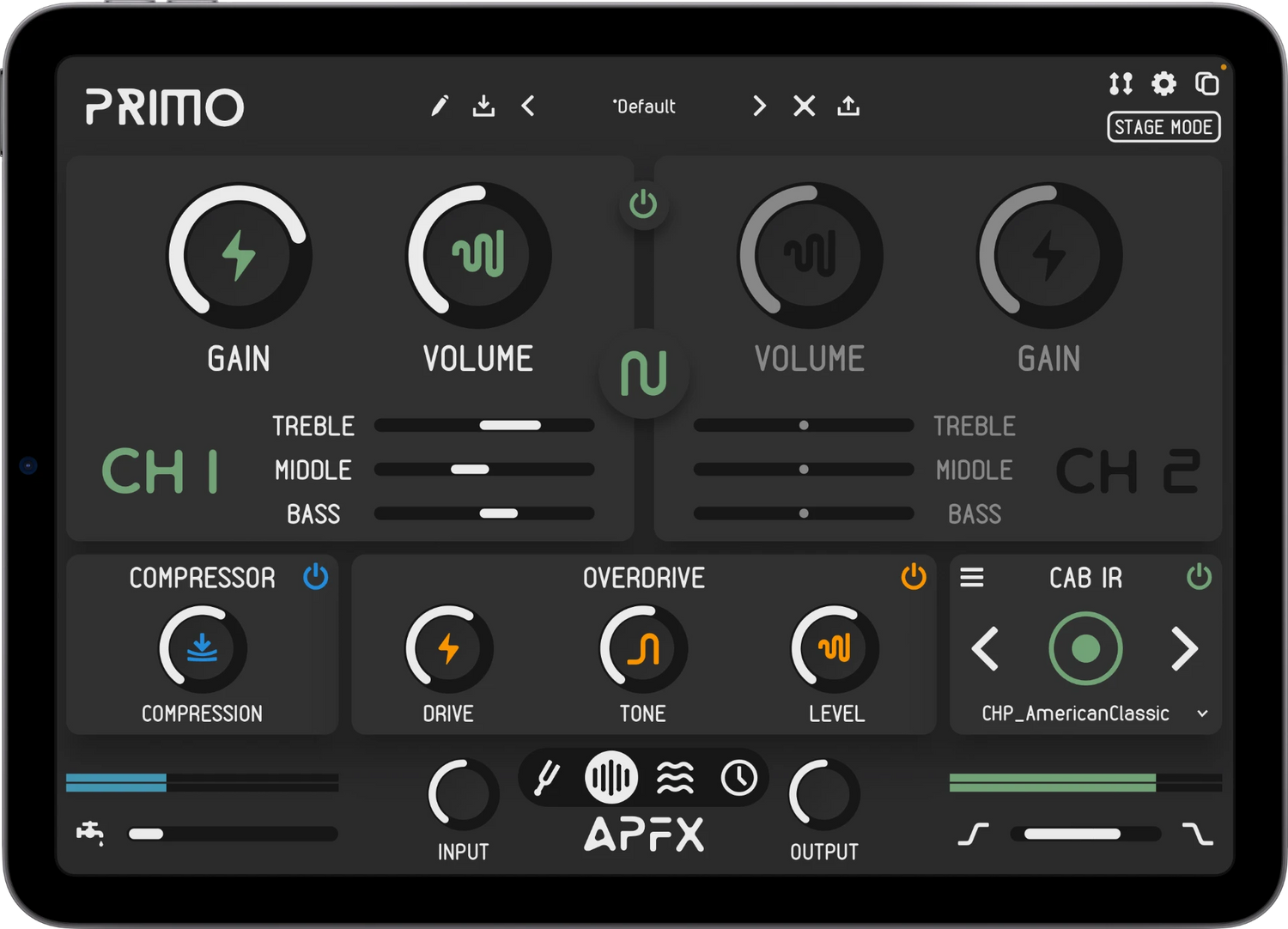The image size is (1288, 929).
Task: Open the tuner fork icon
Action: click(x=547, y=779)
